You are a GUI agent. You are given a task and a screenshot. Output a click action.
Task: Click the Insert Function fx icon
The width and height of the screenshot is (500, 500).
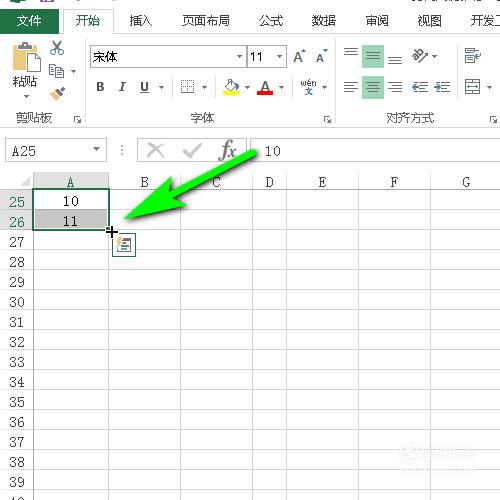tap(228, 150)
